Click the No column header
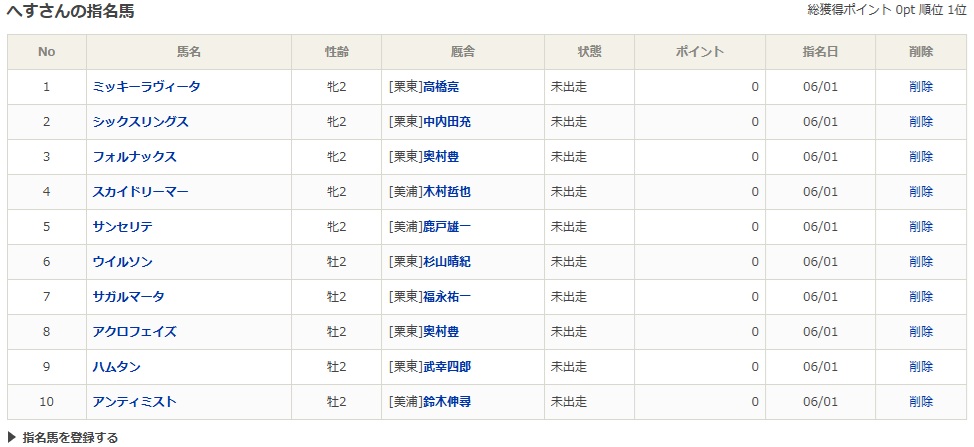The width and height of the screenshot is (974, 447). tap(47, 52)
